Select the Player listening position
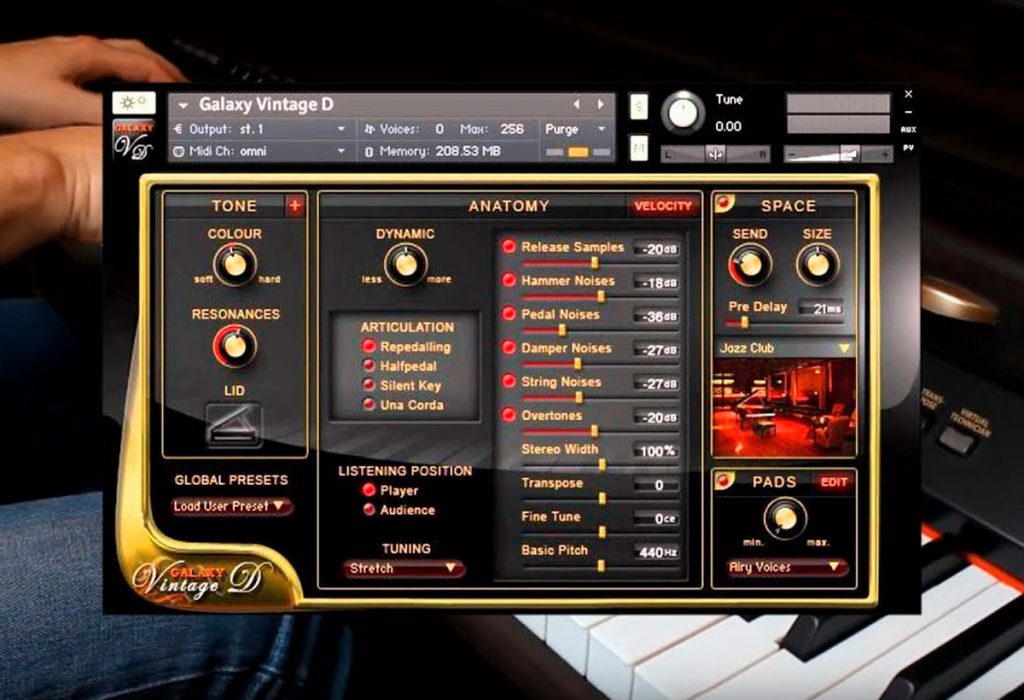Viewport: 1024px width, 700px height. click(x=369, y=490)
